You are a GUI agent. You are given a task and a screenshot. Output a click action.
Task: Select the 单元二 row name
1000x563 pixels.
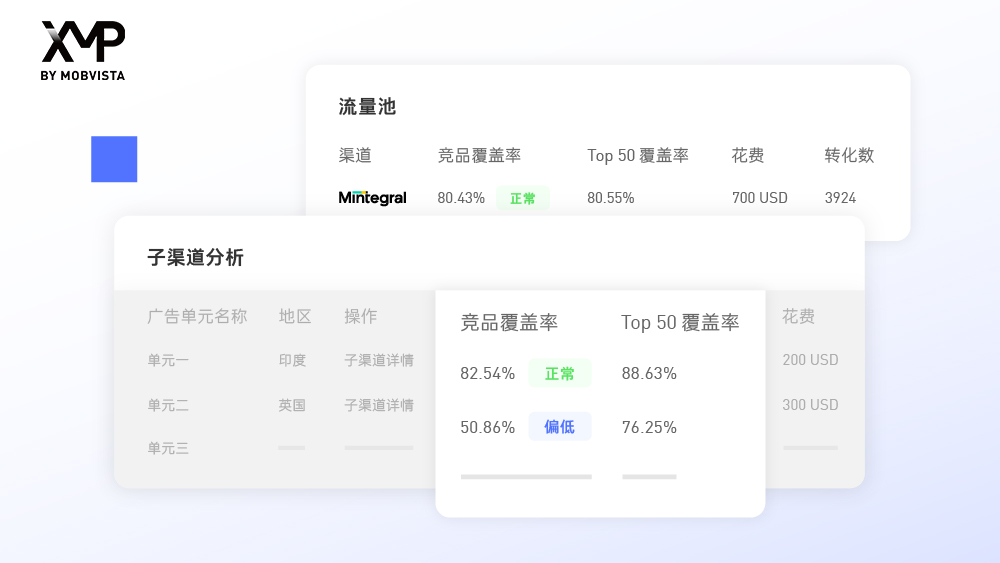168,405
